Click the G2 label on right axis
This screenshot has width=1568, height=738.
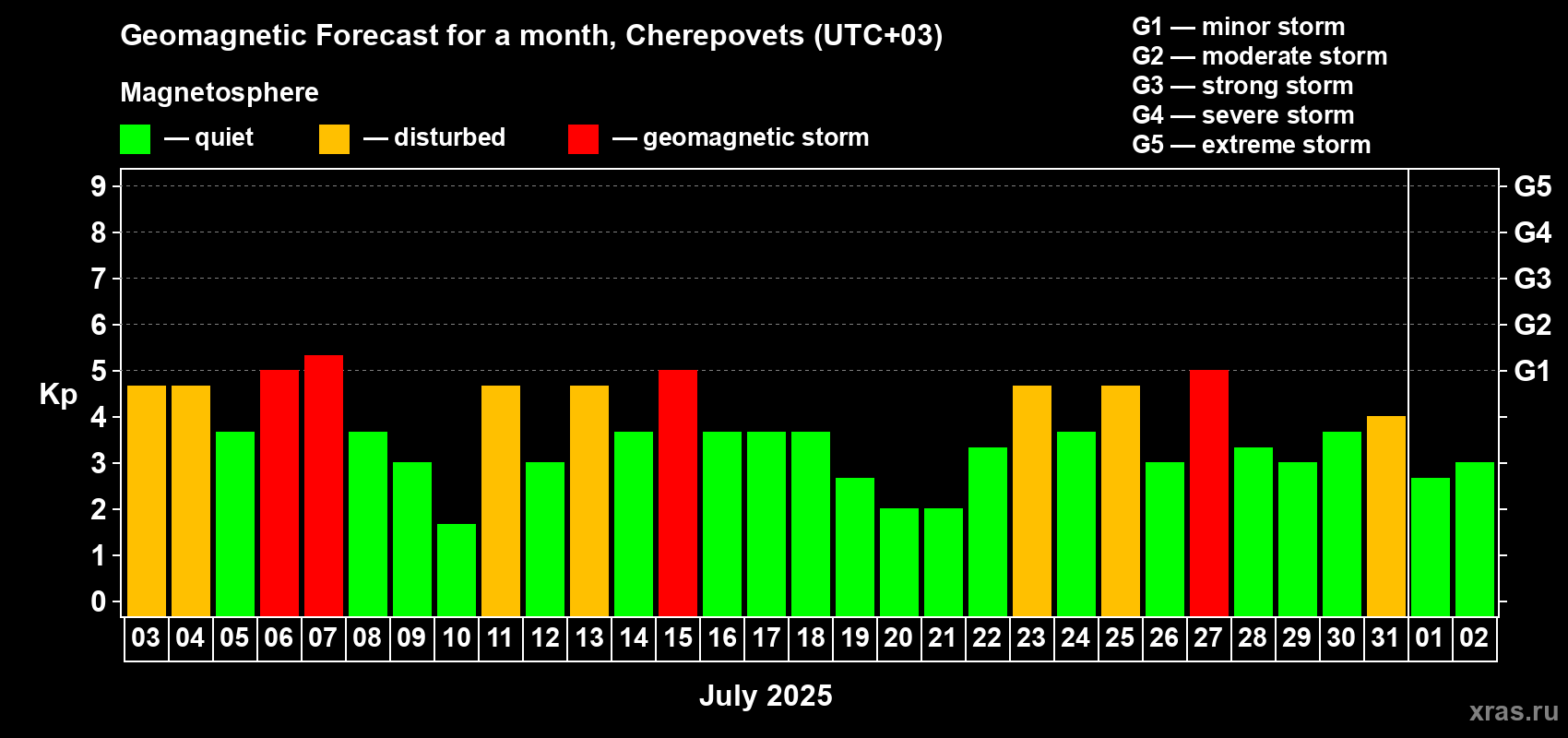(x=1532, y=325)
